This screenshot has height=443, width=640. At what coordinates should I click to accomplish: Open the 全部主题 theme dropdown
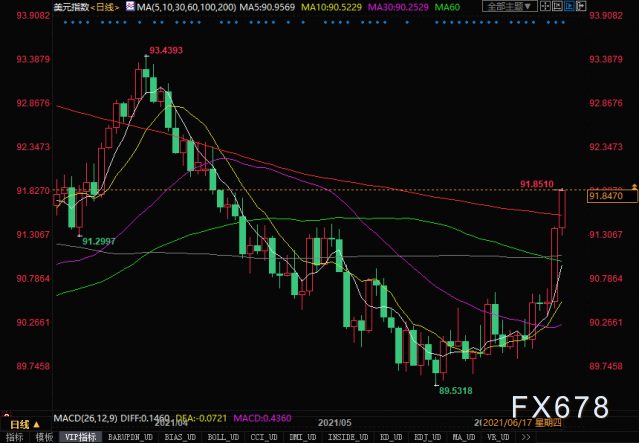point(509,7)
